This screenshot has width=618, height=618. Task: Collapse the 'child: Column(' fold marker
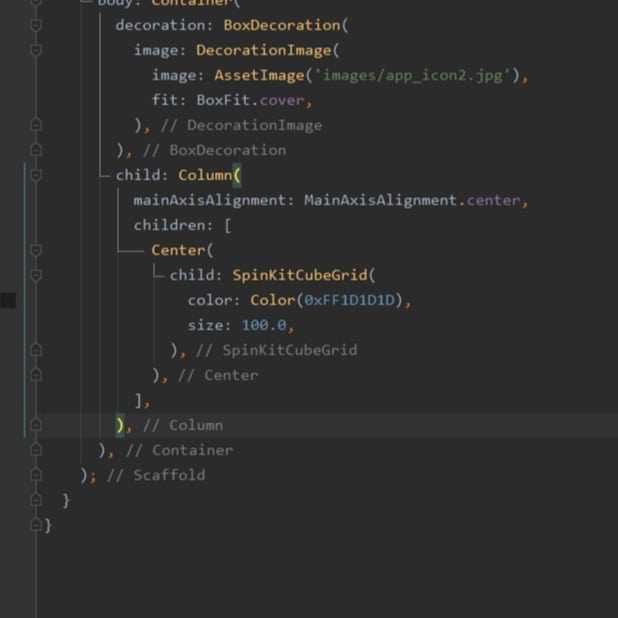(36, 175)
